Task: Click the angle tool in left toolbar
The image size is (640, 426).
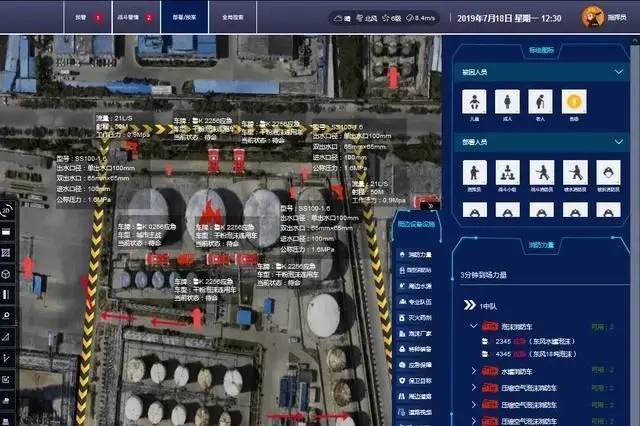Action: coord(6,358)
